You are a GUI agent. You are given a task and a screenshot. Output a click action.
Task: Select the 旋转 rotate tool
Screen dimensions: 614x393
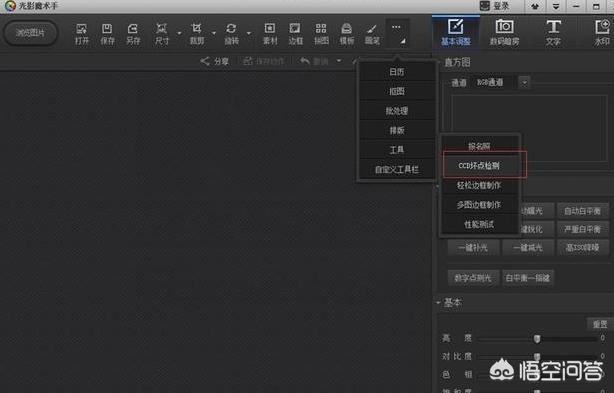(x=231, y=34)
